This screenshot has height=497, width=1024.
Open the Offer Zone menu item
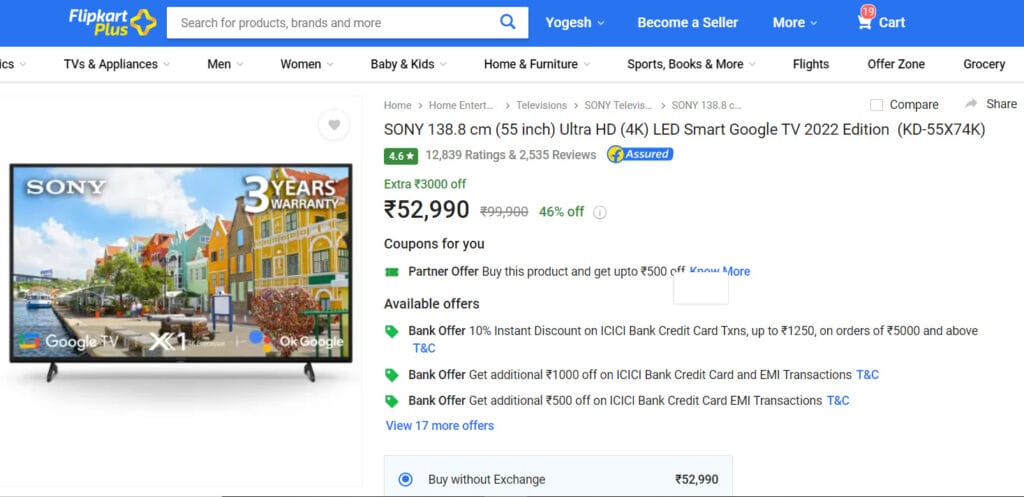click(896, 64)
